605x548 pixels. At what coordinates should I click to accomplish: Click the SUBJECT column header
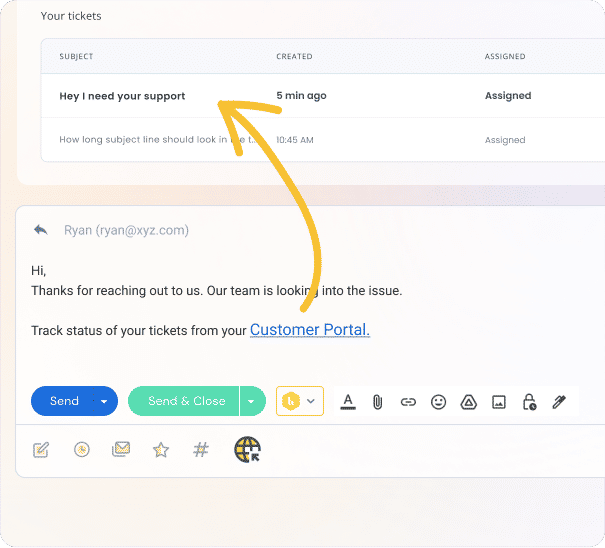click(x=76, y=56)
